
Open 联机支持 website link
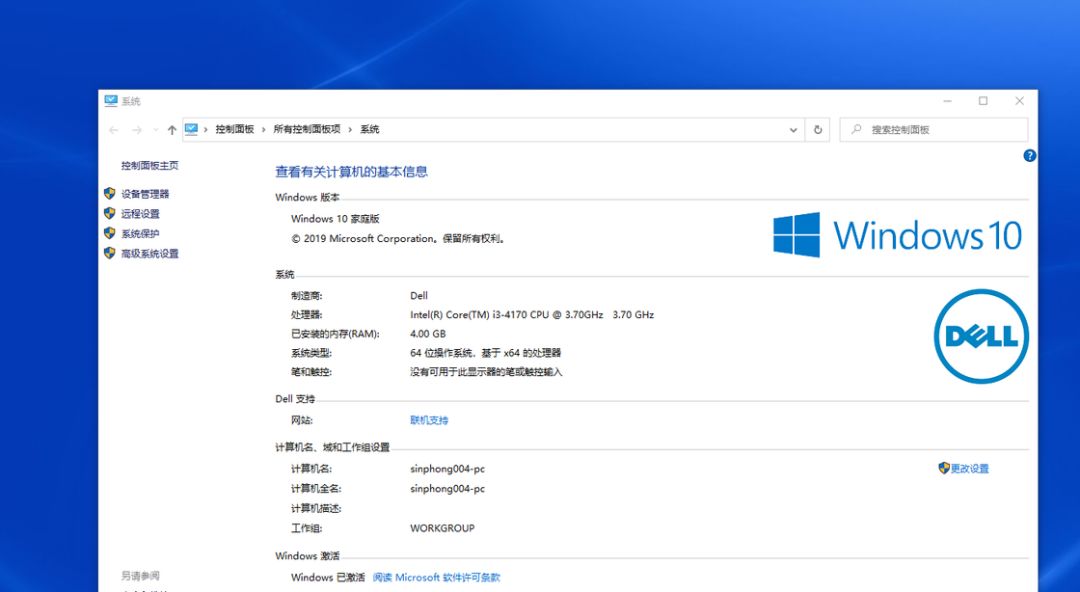429,420
